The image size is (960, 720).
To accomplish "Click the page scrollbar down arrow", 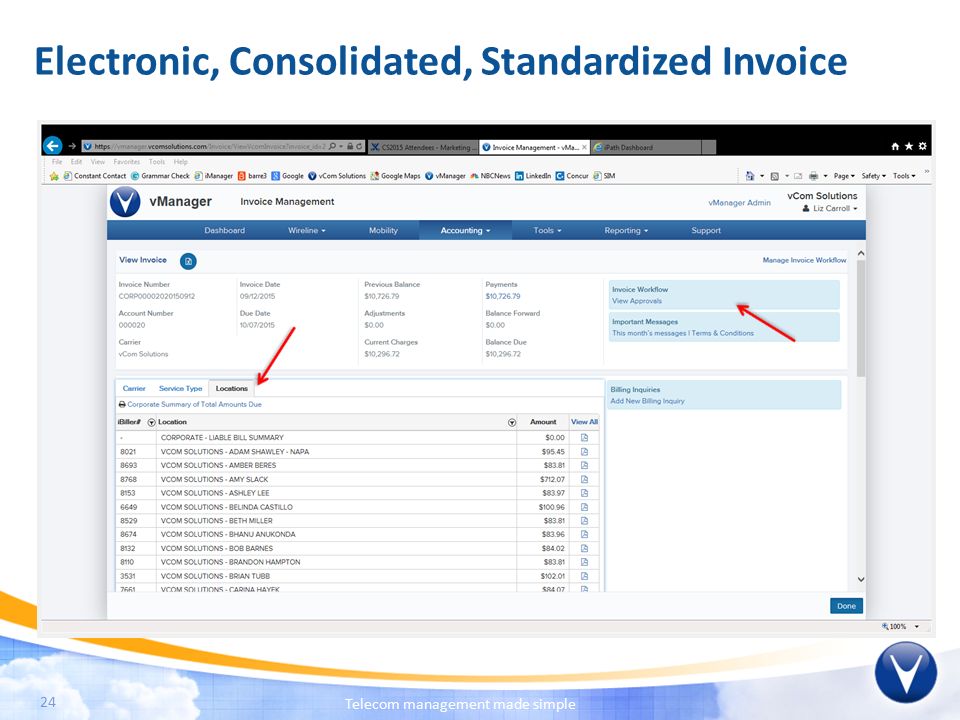I will point(861,579).
